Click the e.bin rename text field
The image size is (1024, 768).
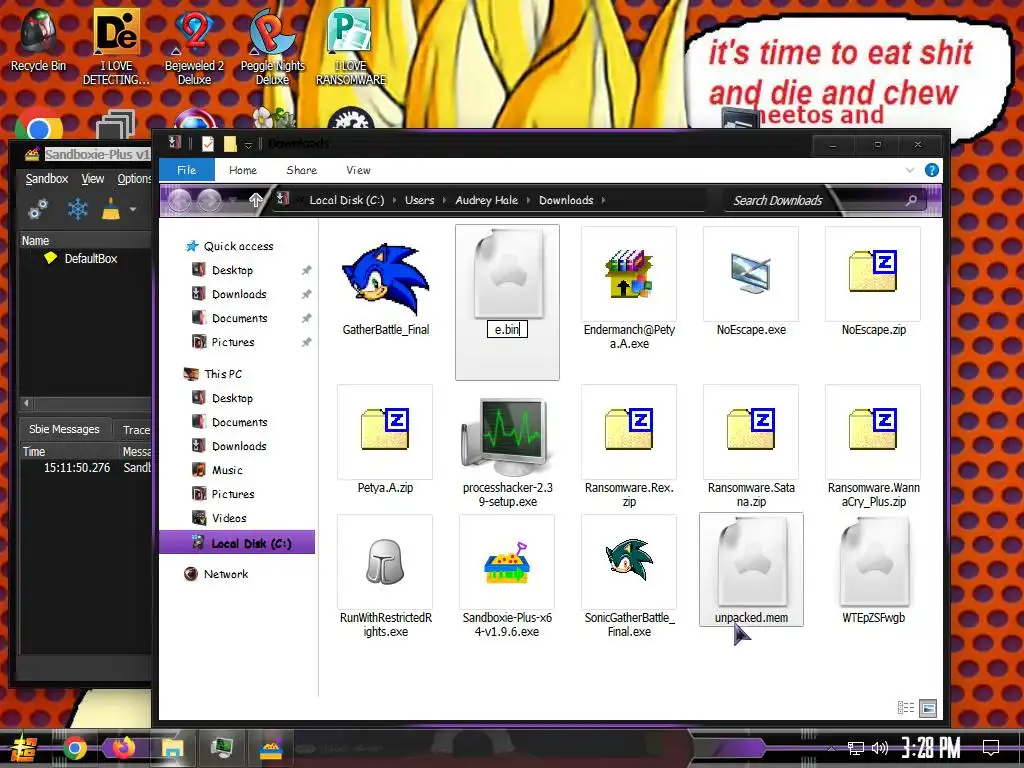tap(507, 329)
